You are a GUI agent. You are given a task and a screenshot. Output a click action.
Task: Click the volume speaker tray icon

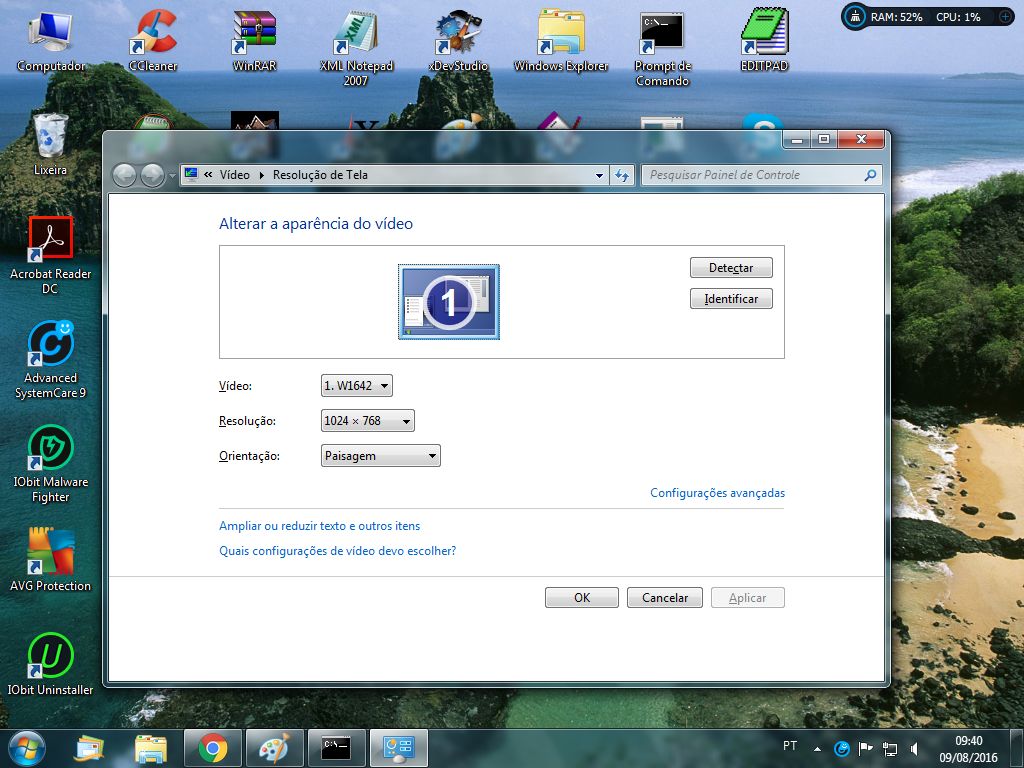(x=914, y=748)
